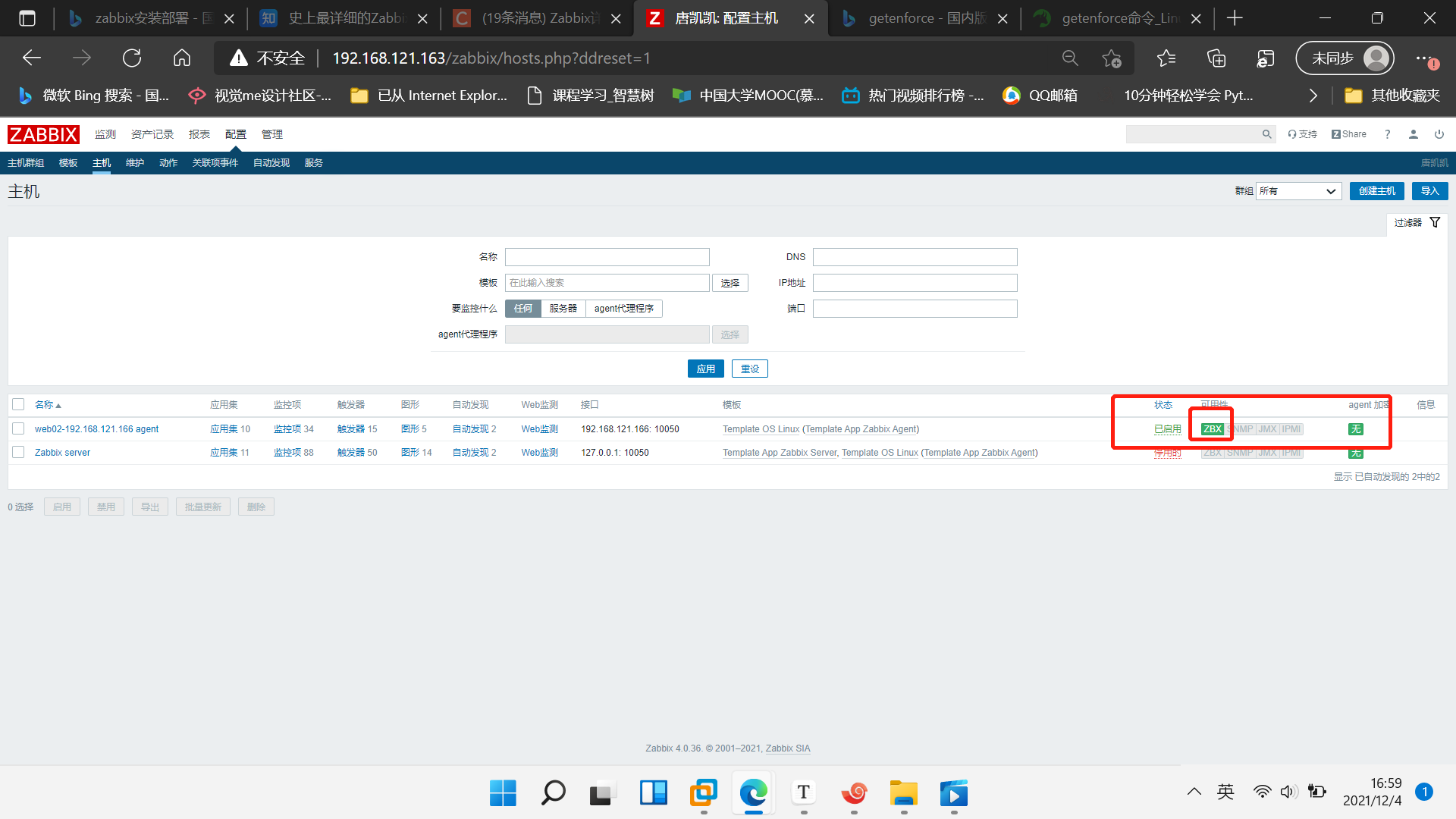
Task: Open File Explorer from taskbar
Action: [904, 793]
